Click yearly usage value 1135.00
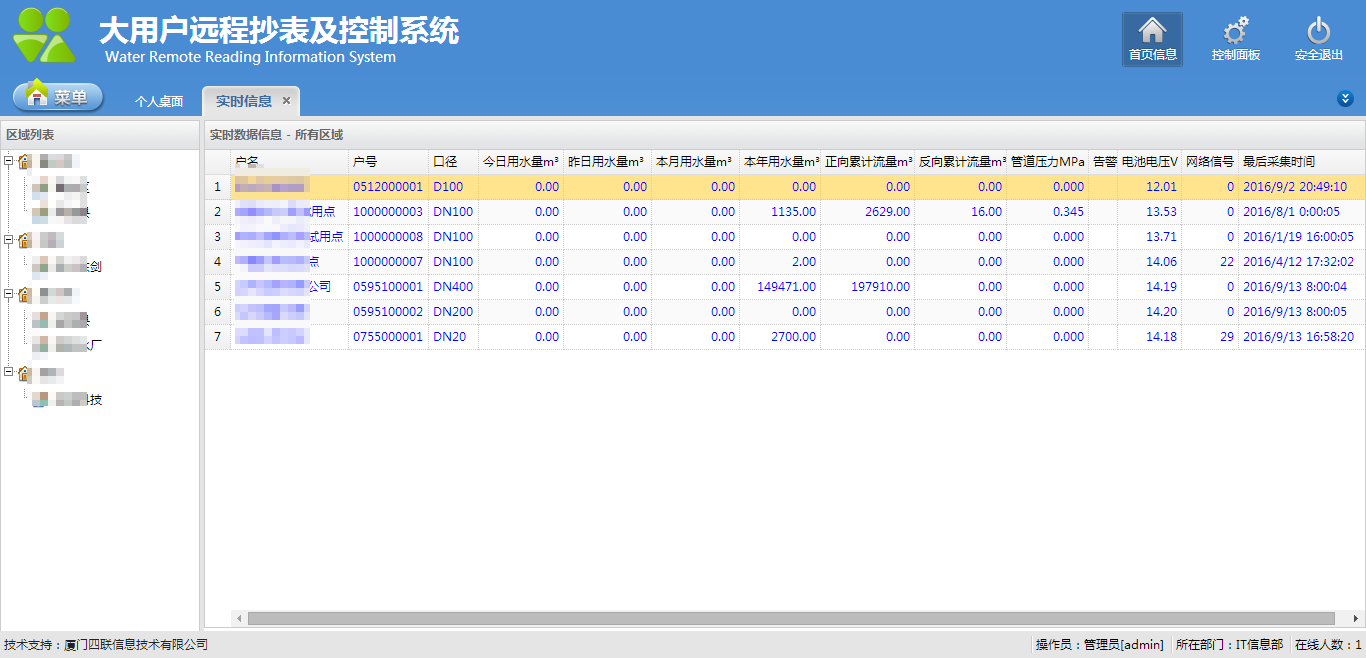1366x658 pixels. pos(794,212)
